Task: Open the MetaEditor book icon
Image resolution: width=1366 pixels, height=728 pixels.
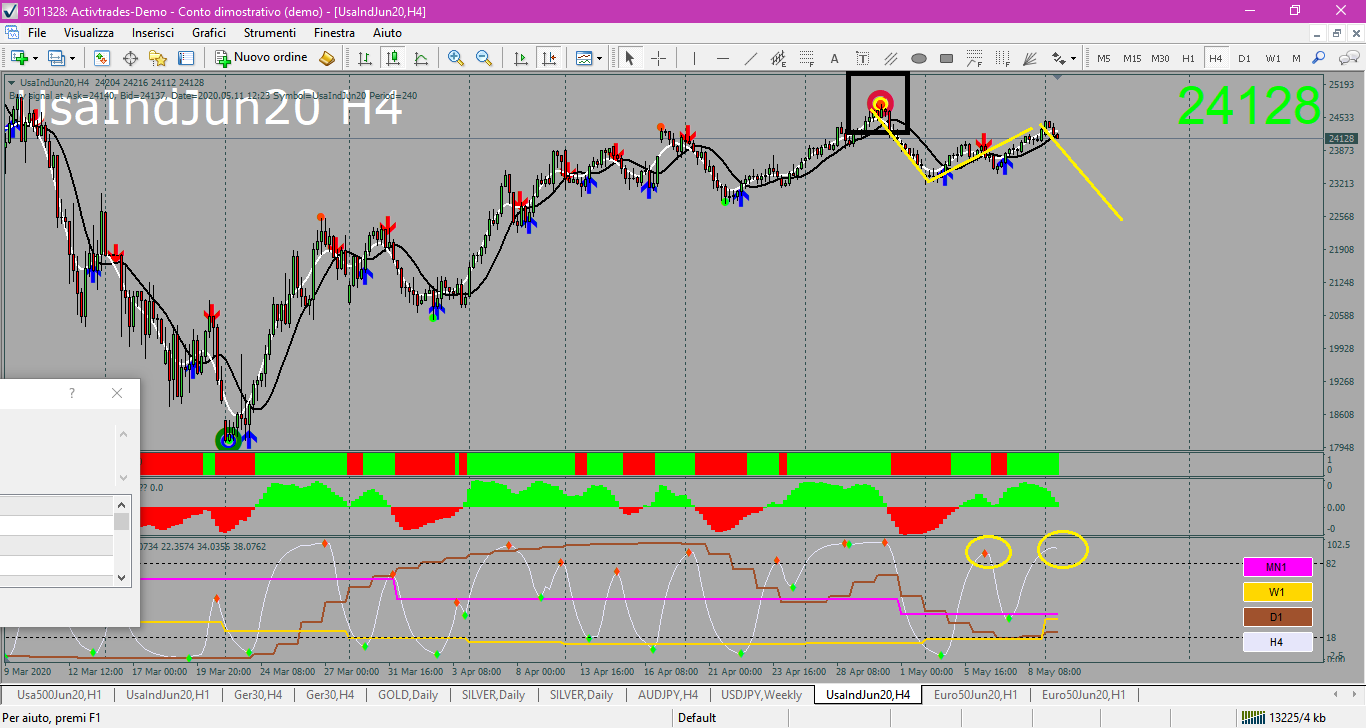Action: coord(326,58)
